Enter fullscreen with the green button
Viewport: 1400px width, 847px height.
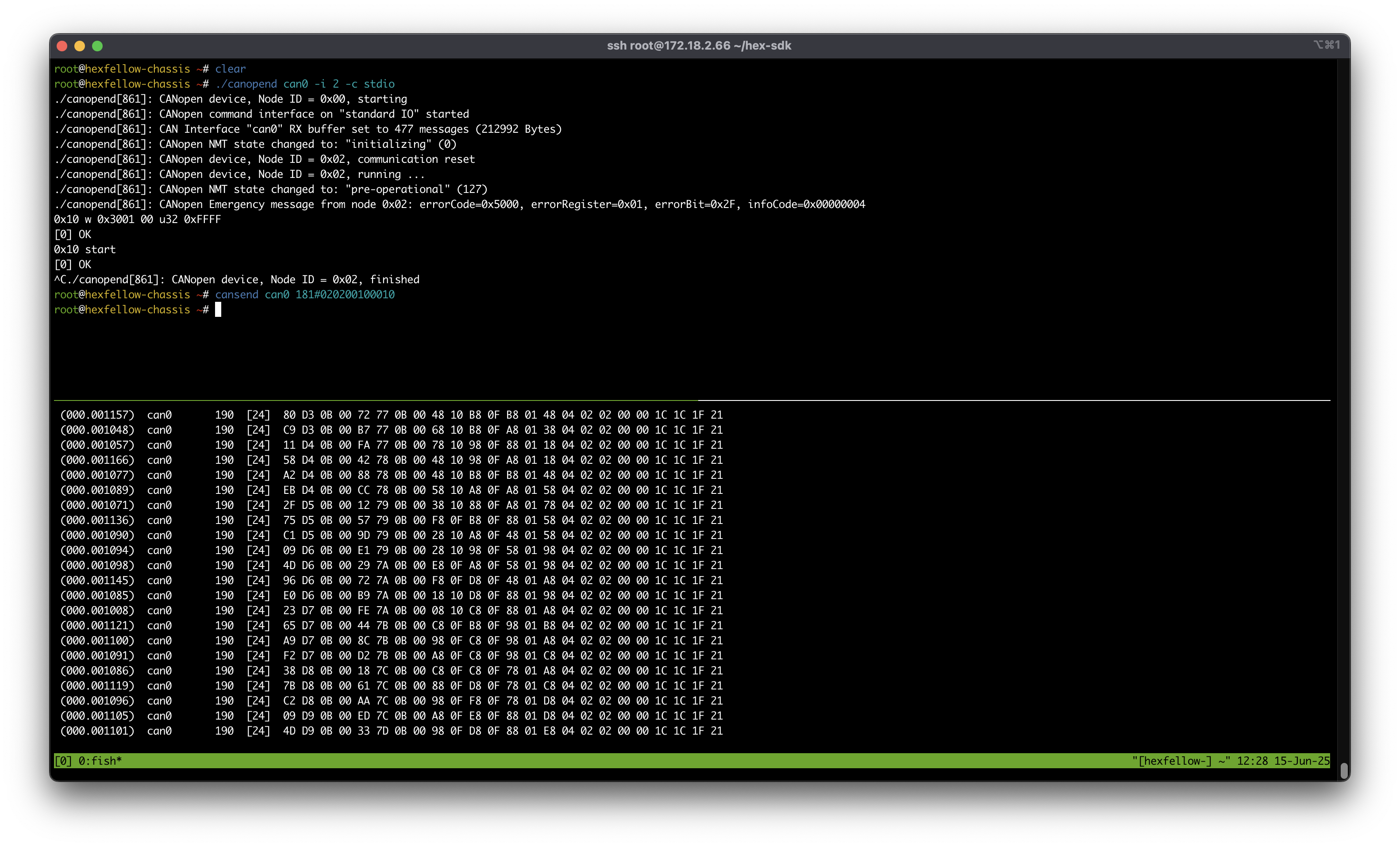98,46
